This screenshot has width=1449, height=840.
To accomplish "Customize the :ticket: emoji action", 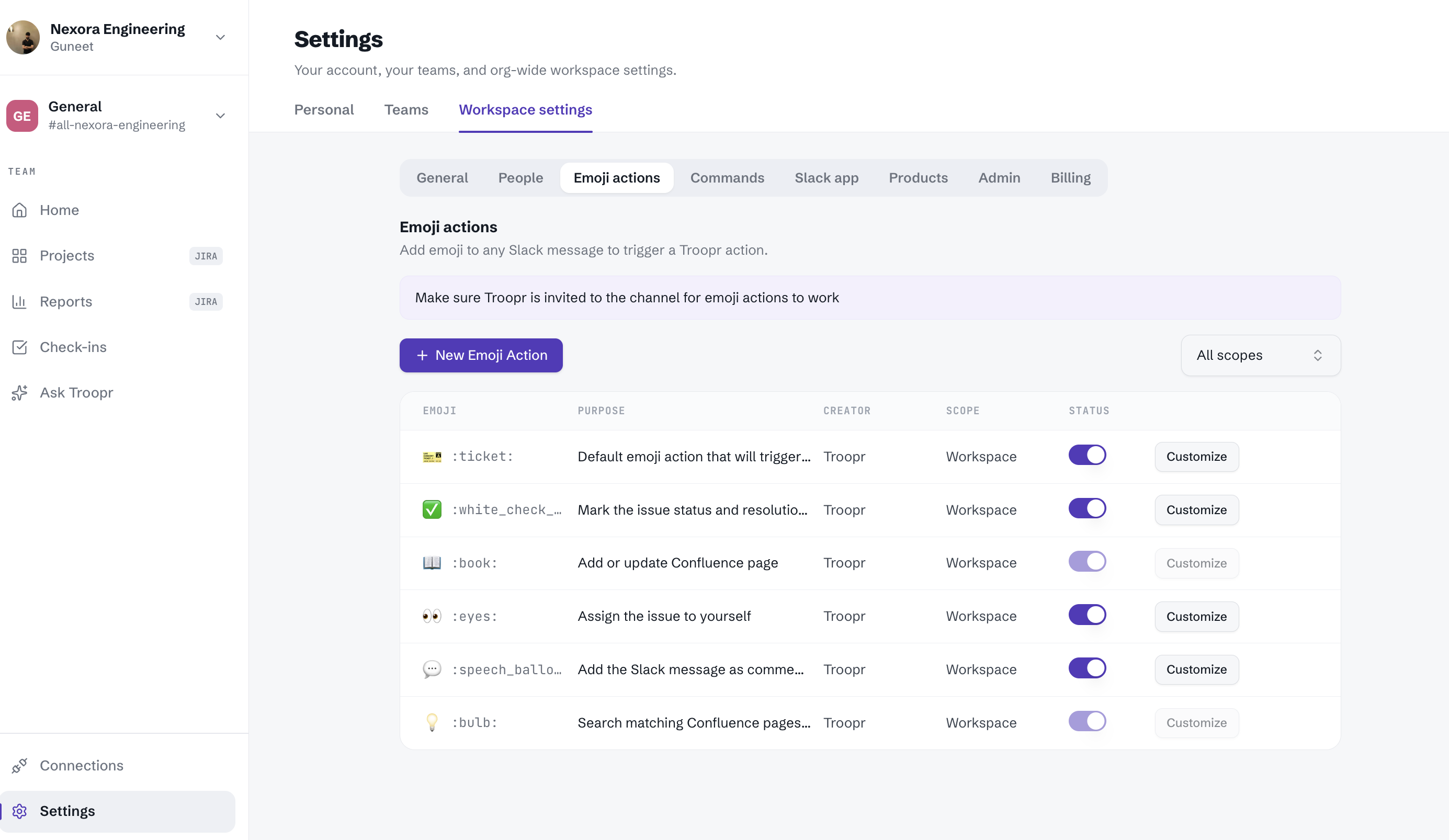I will pos(1196,457).
